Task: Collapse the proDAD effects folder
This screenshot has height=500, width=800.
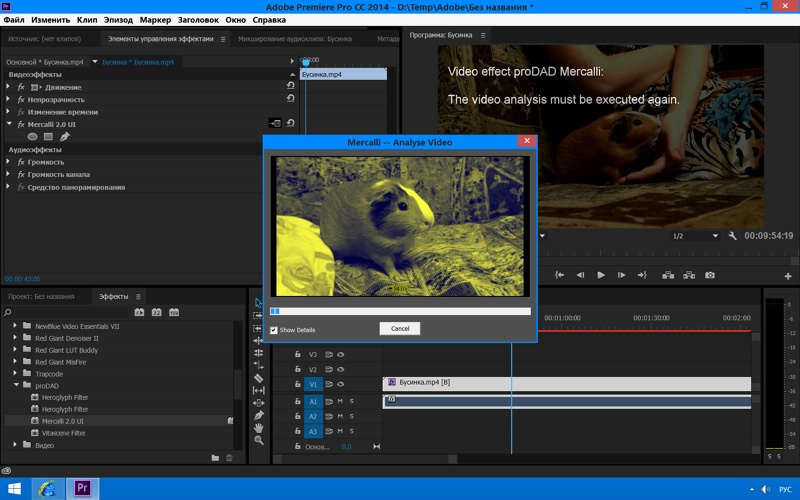Action: (x=16, y=385)
